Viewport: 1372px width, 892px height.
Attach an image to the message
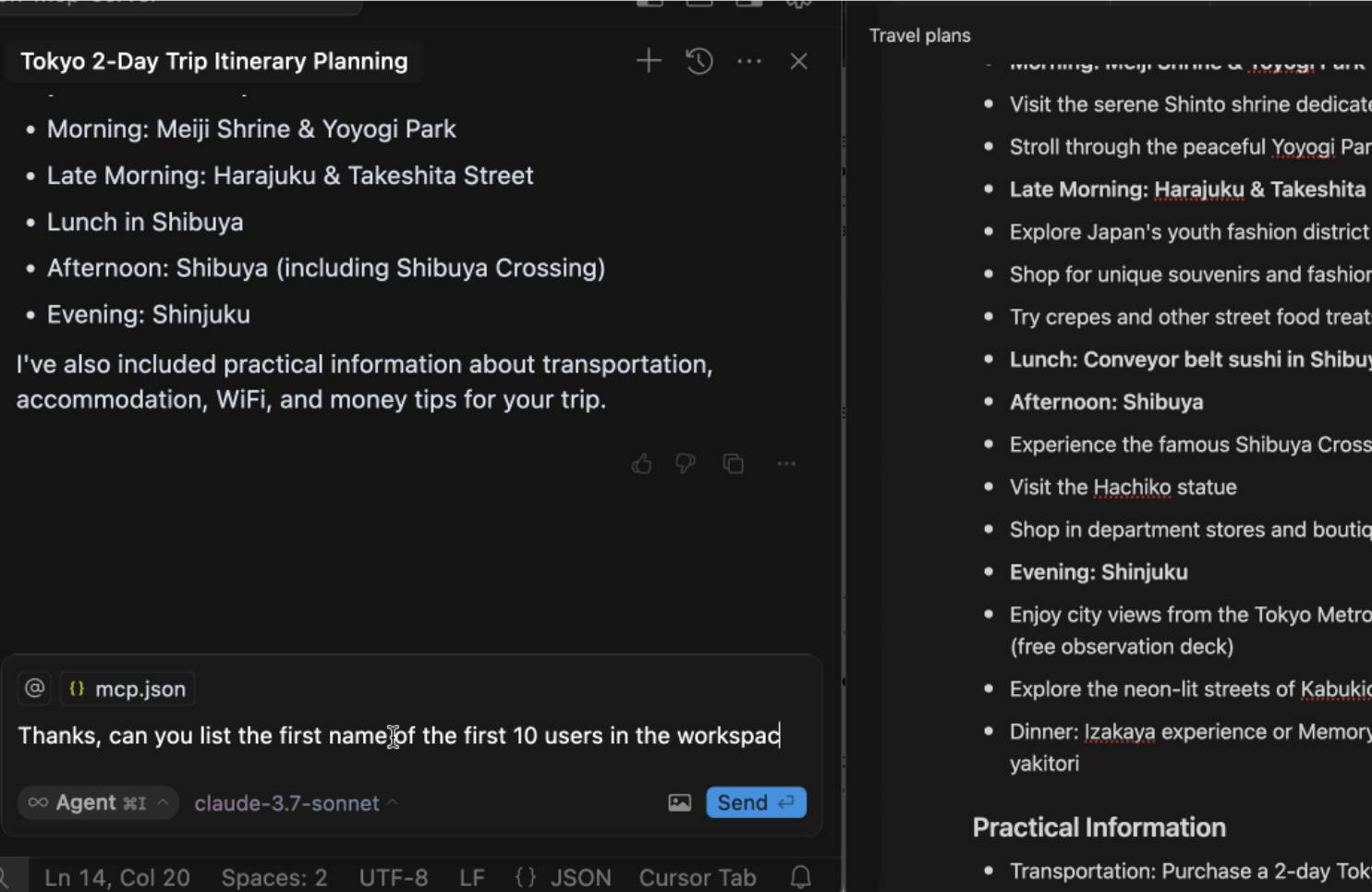tap(679, 803)
